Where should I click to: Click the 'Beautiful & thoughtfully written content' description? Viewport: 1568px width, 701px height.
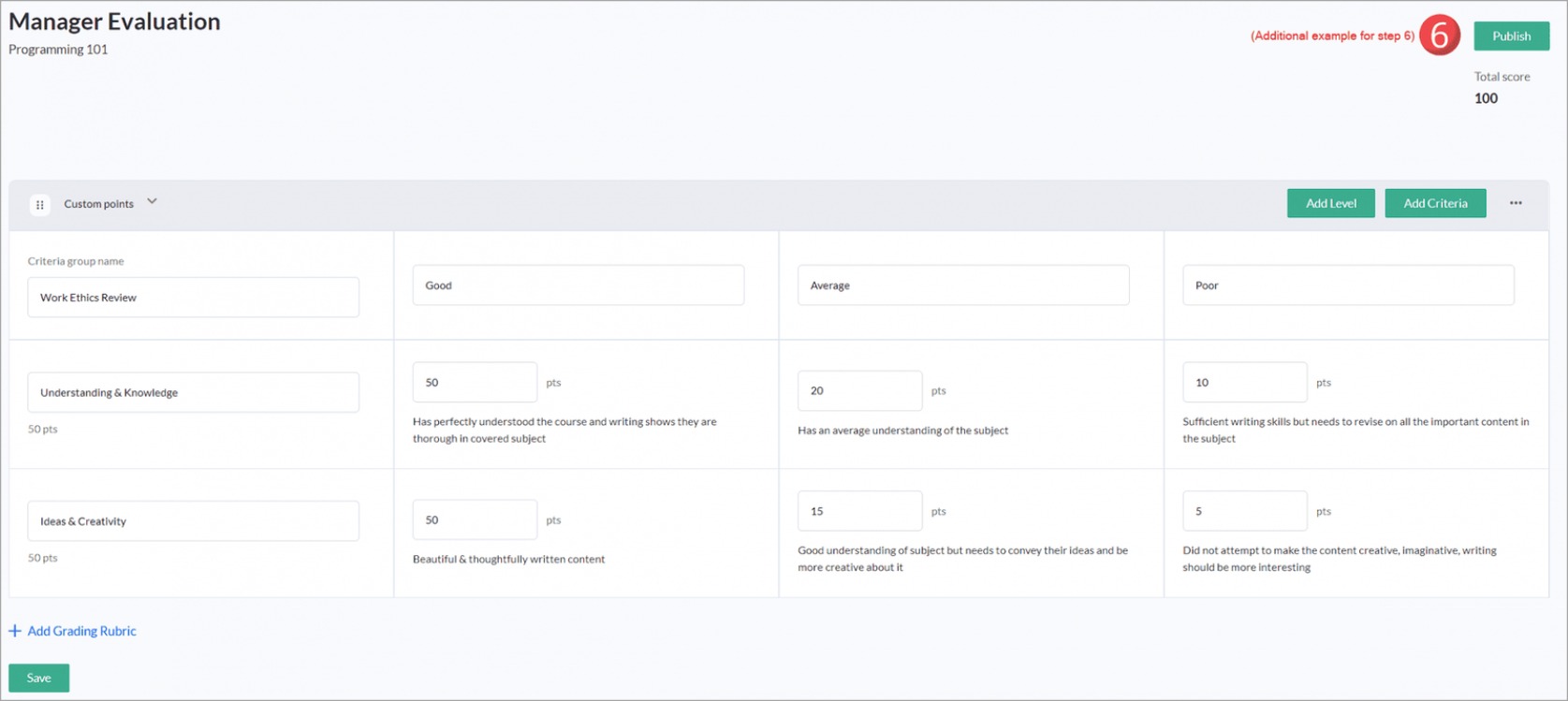[508, 560]
